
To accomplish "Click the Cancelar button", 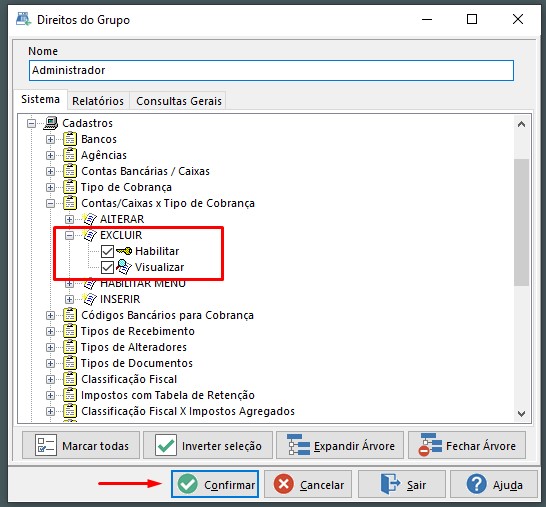I will (x=308, y=484).
